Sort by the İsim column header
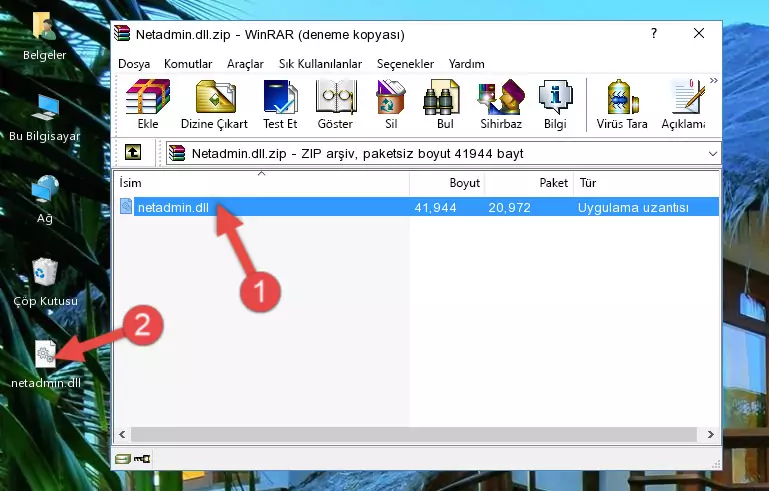The image size is (769, 491). (x=262, y=182)
